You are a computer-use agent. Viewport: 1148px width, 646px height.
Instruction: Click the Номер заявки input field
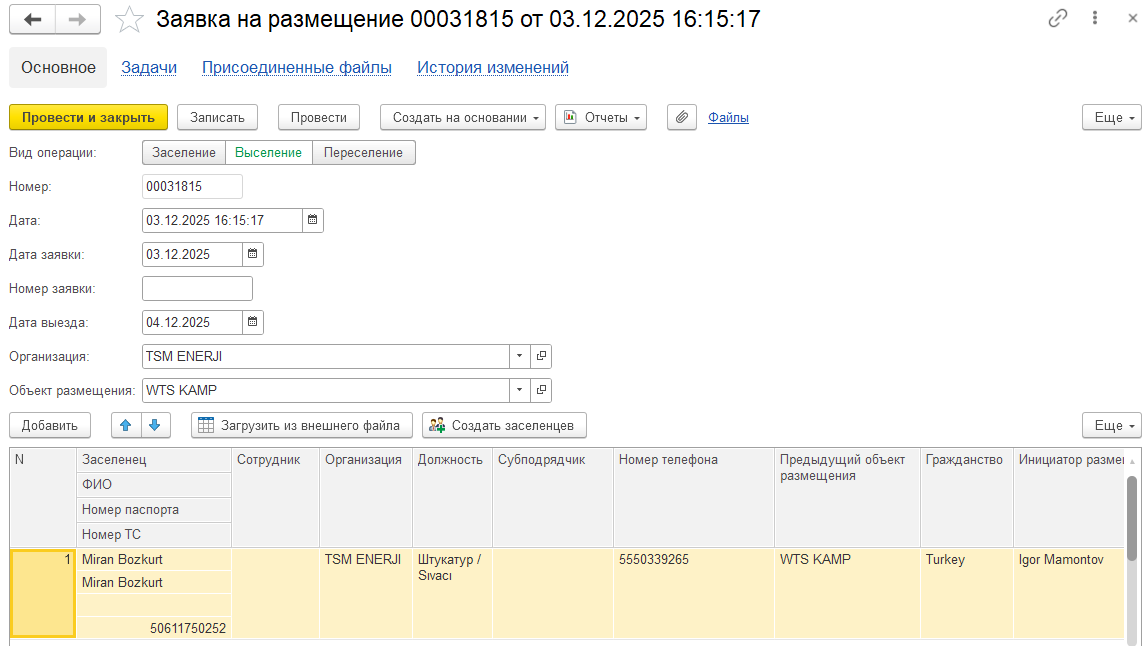[197, 288]
